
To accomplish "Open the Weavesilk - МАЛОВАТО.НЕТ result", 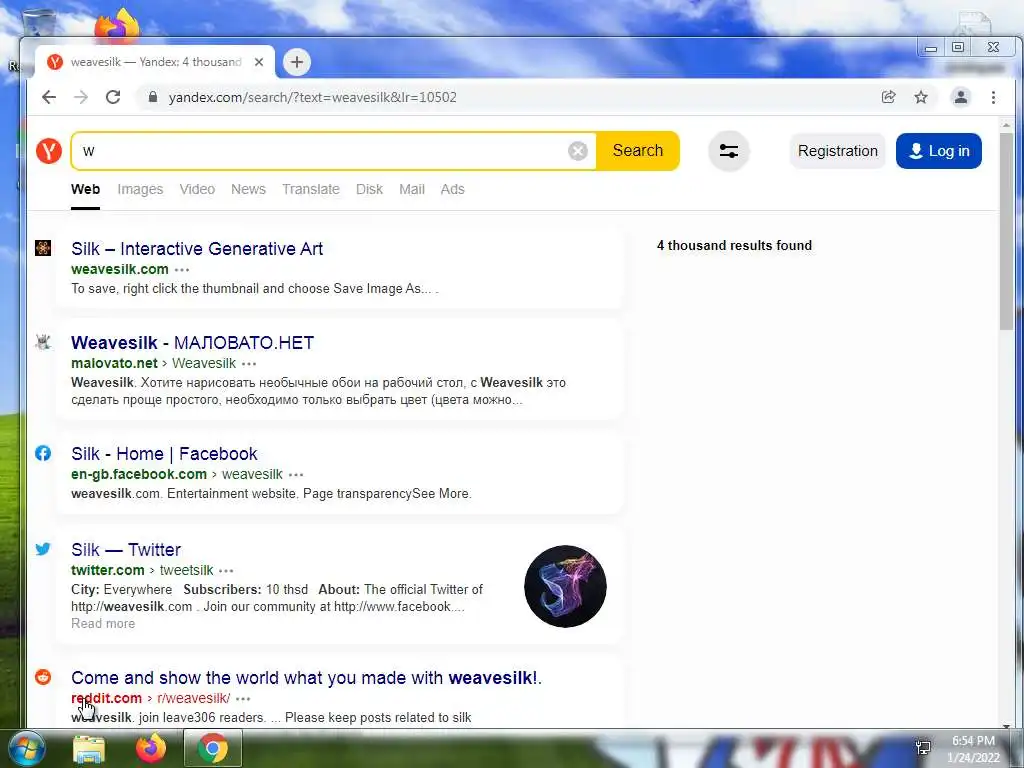I will click(193, 343).
